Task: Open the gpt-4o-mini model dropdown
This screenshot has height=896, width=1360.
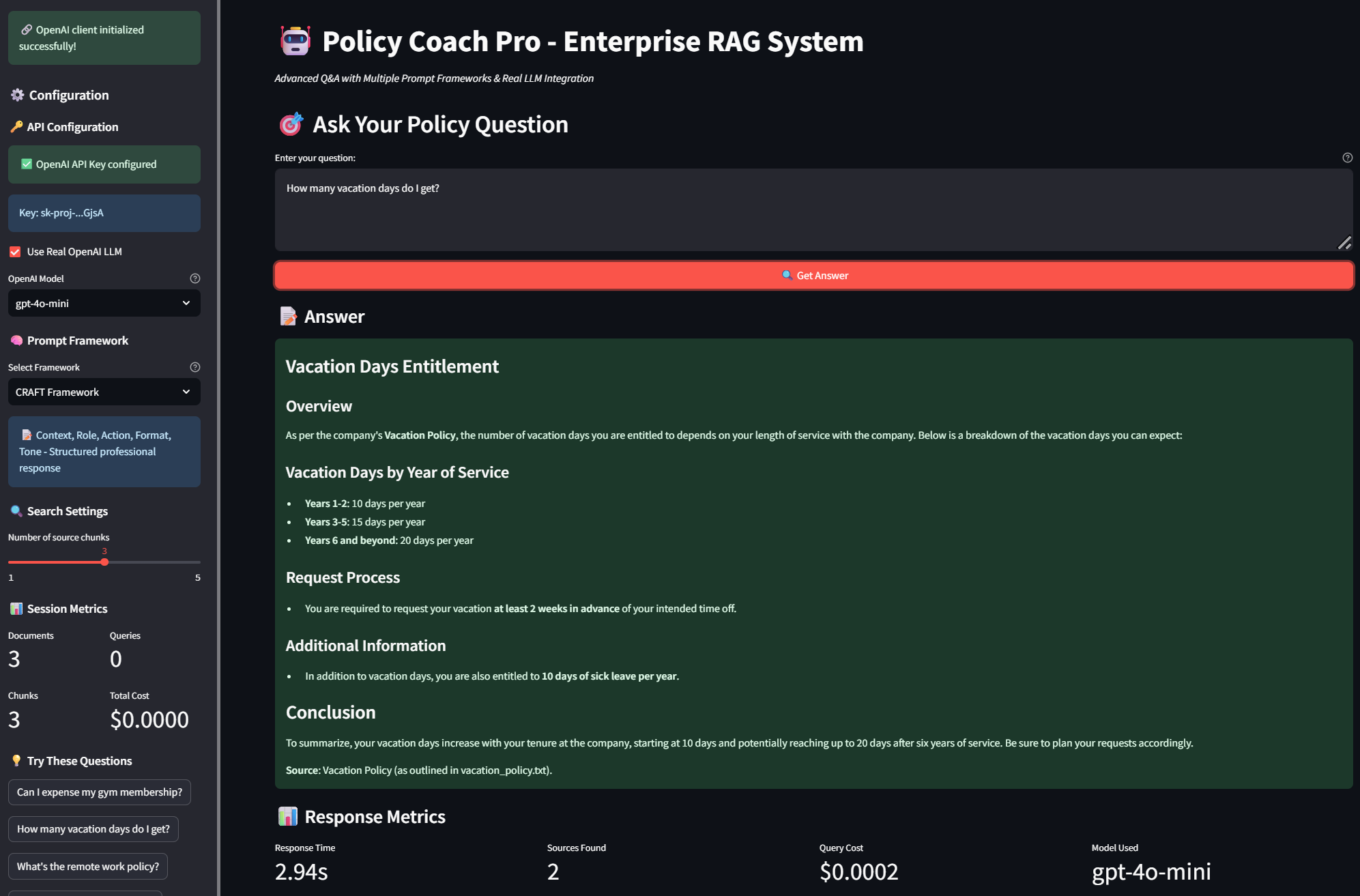Action: (x=104, y=303)
